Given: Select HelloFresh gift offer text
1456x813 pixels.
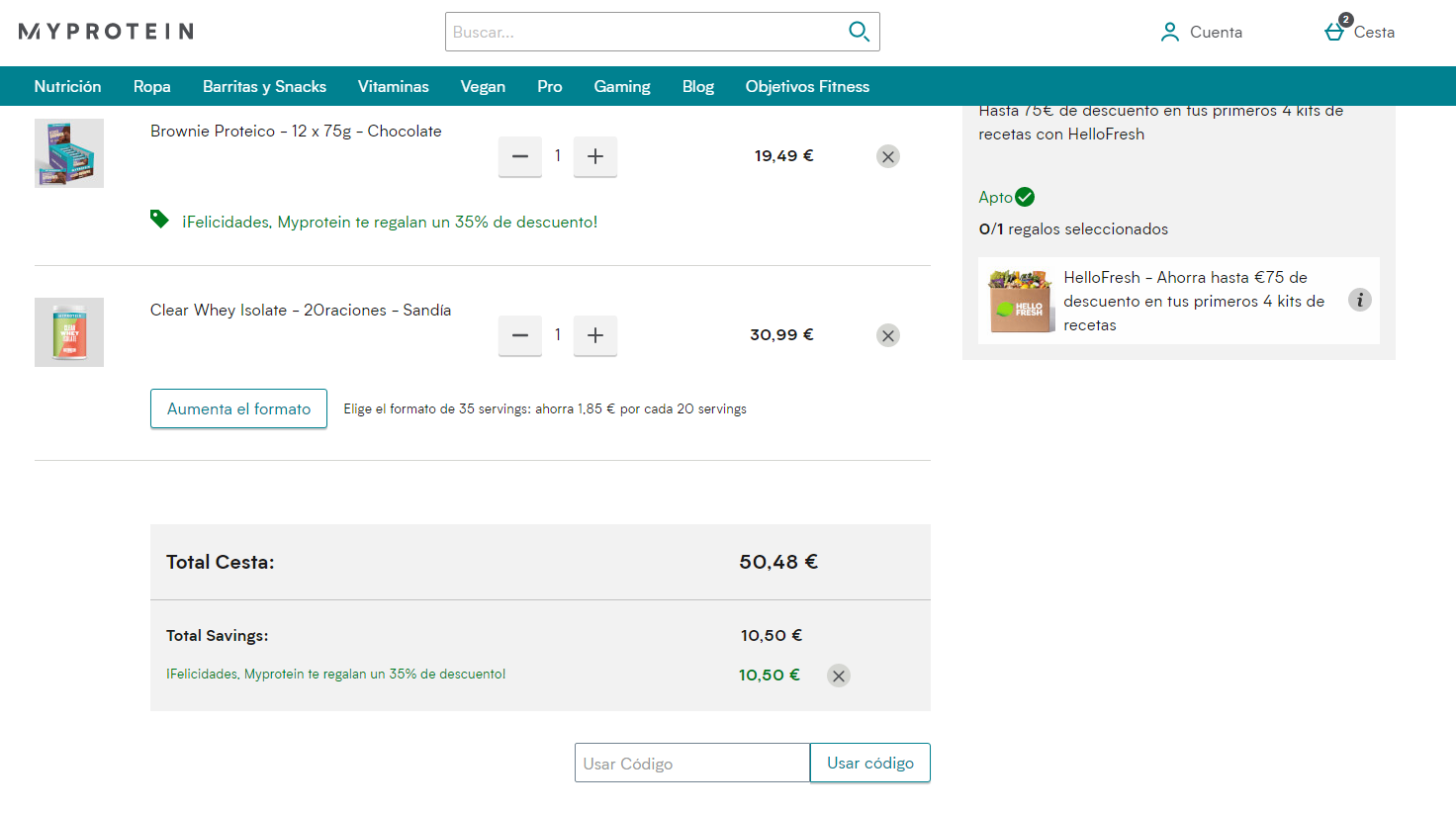Looking at the screenshot, I should (x=1194, y=301).
